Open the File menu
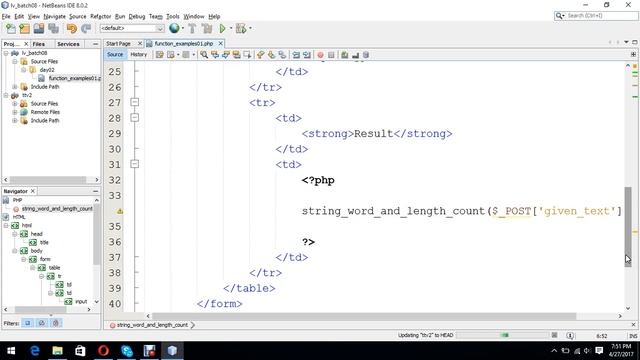 coord(6,16)
